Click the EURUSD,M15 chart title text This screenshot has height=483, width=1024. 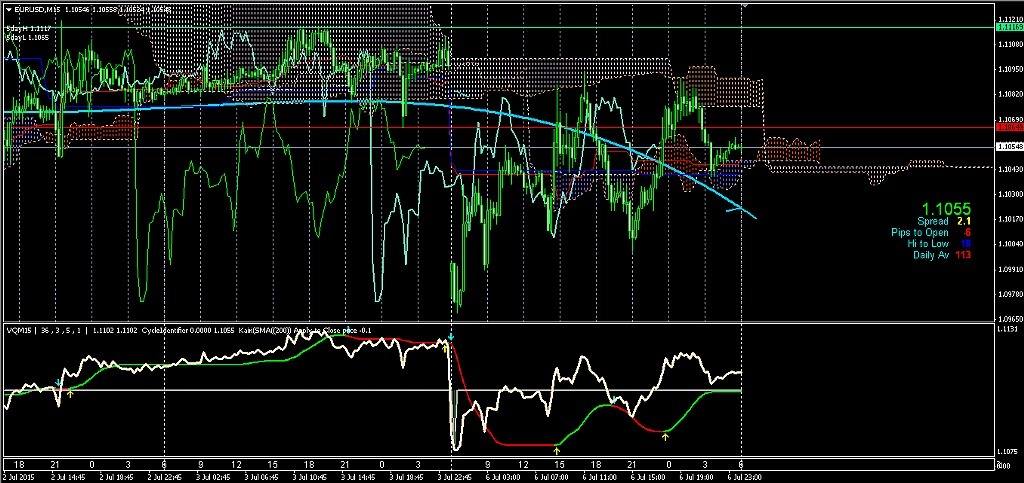pos(35,10)
